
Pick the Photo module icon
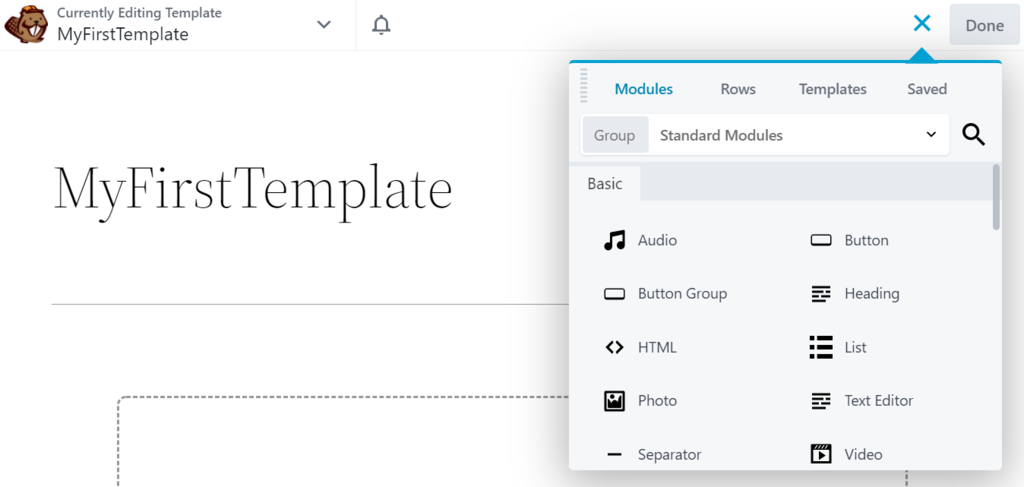click(615, 401)
